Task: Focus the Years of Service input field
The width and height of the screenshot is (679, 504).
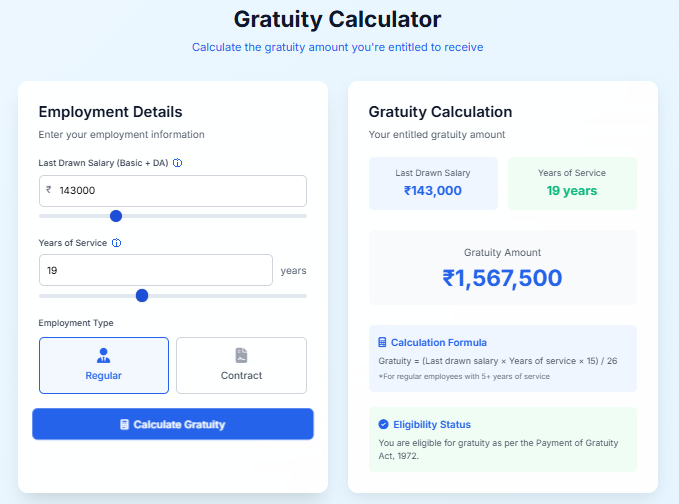Action: [155, 270]
